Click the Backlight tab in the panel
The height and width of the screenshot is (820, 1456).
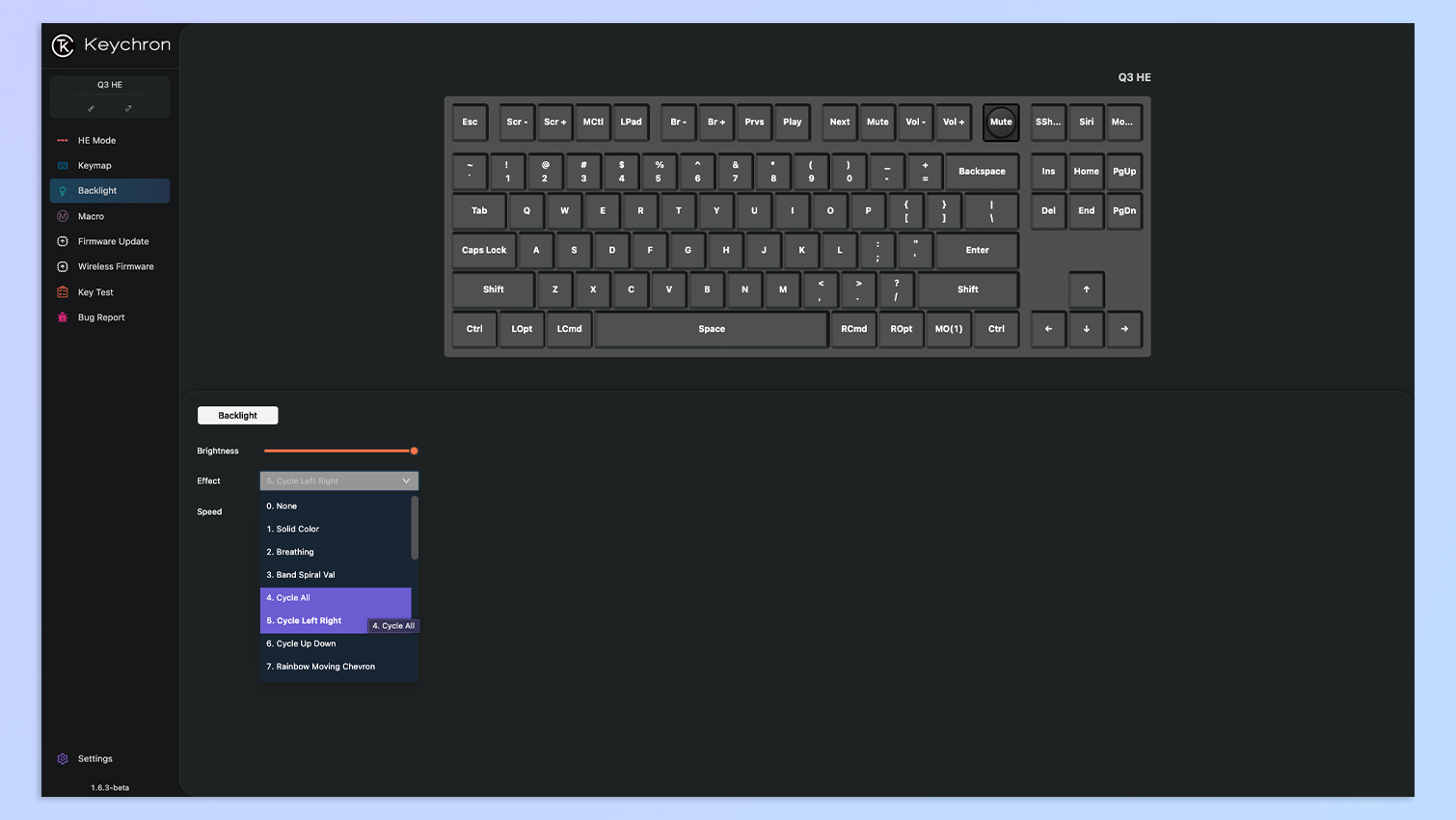pyautogui.click(x=237, y=416)
